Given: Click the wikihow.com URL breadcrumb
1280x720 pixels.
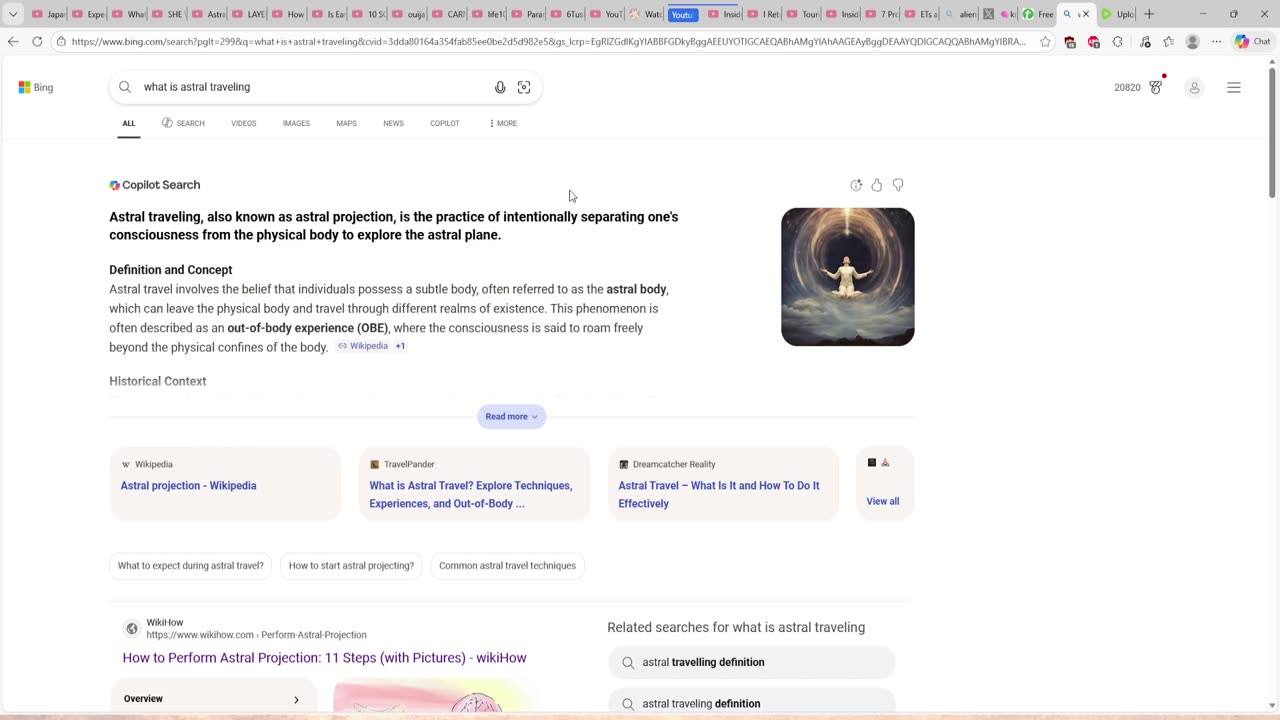Looking at the screenshot, I should pos(256,635).
